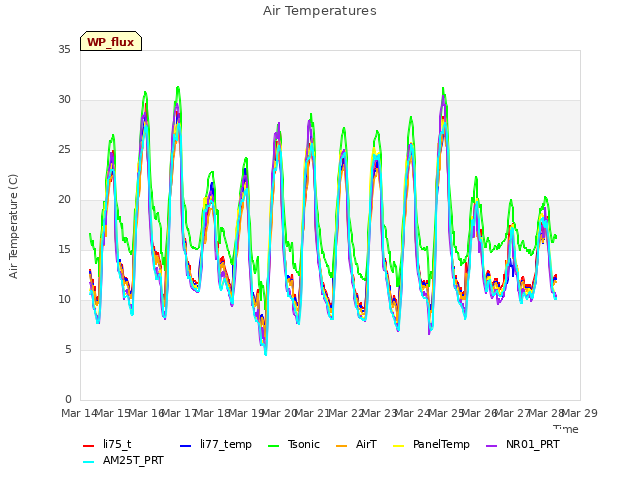
Task: Click the Air Temperature (C) axis label
Action: click(13, 227)
